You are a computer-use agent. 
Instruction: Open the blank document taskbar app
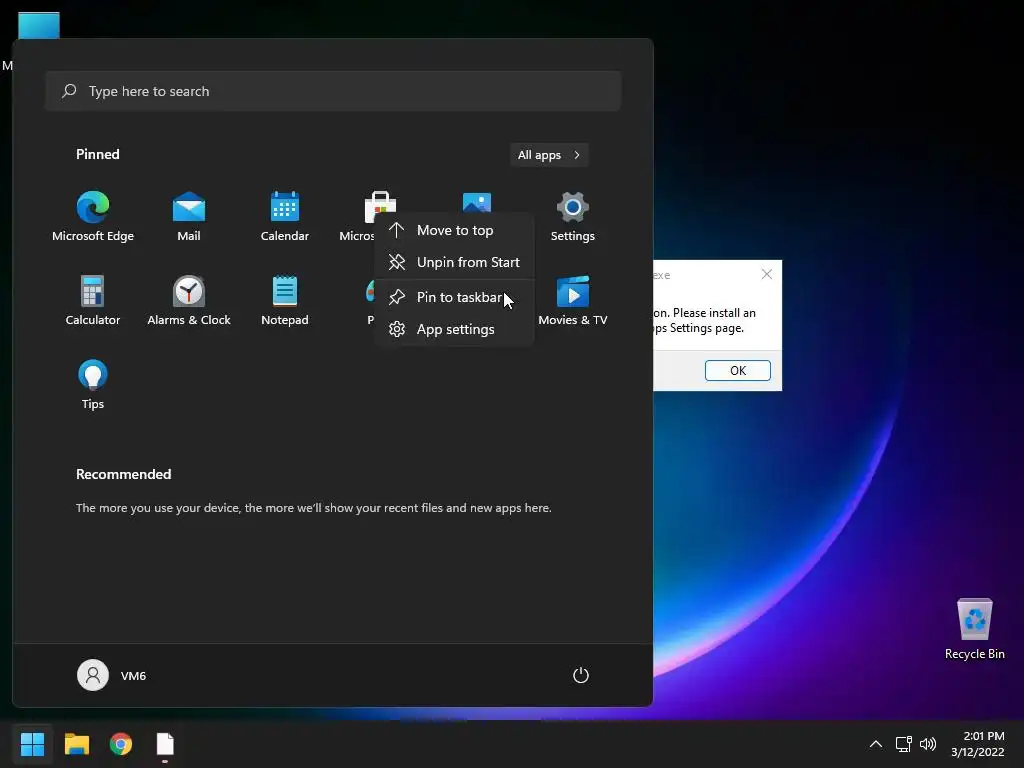click(165, 744)
